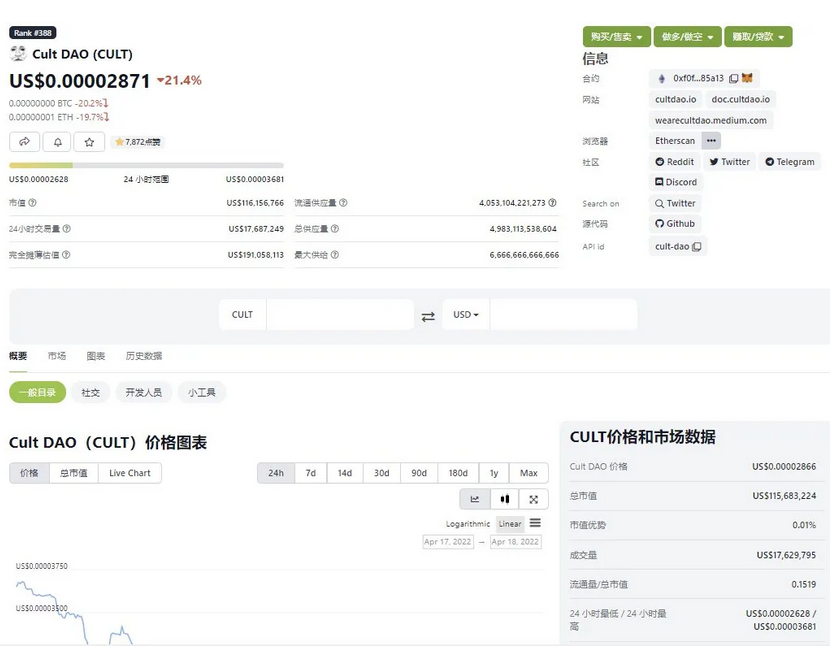This screenshot has height=646, width=835.
Task: Open Telegram community link
Action: (790, 162)
